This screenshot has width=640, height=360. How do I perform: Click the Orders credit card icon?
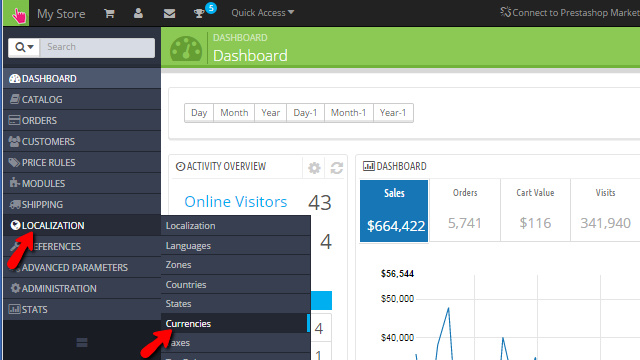[14, 120]
